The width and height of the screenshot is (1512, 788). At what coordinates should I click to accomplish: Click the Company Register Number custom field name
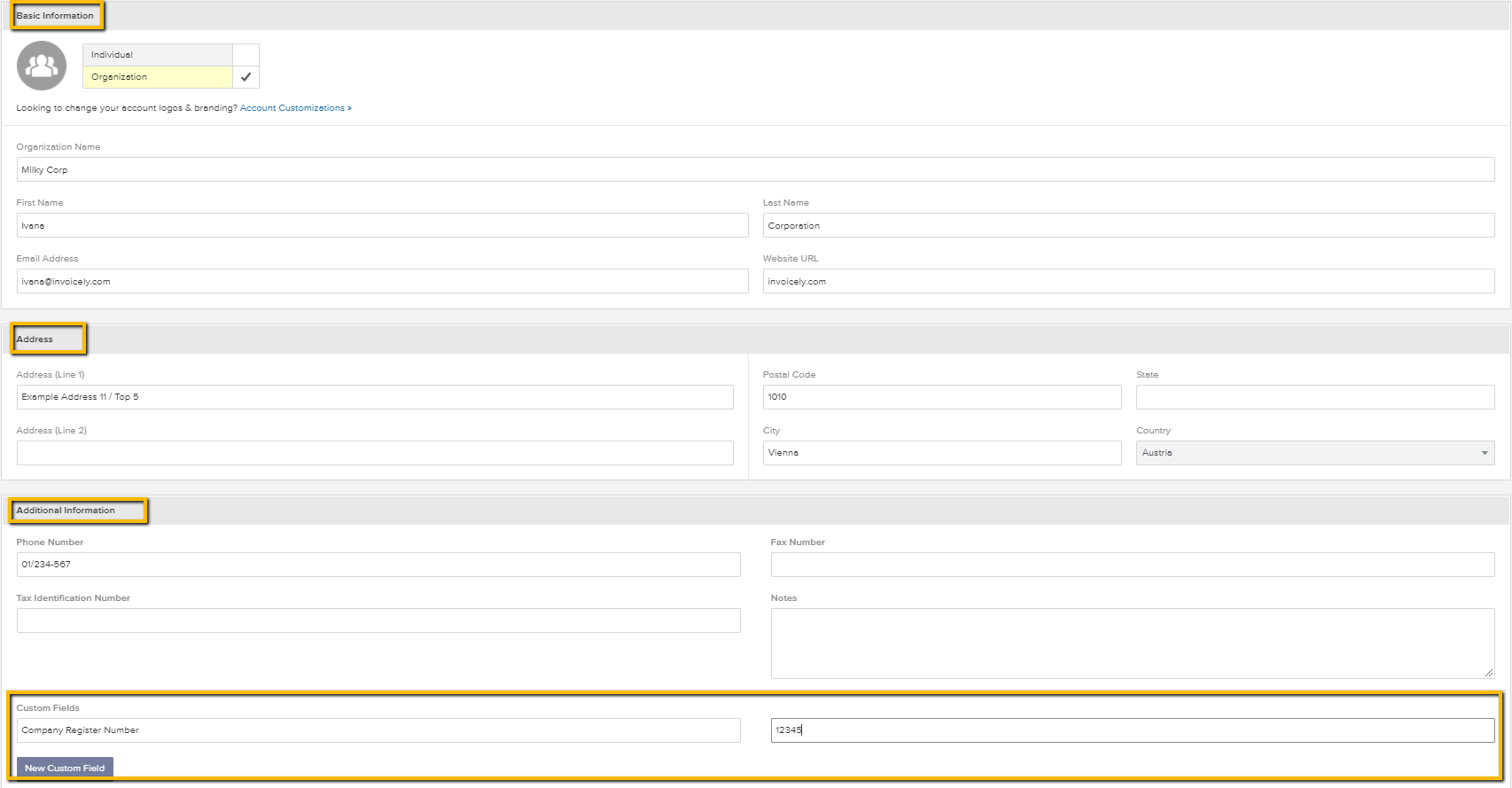[378, 730]
